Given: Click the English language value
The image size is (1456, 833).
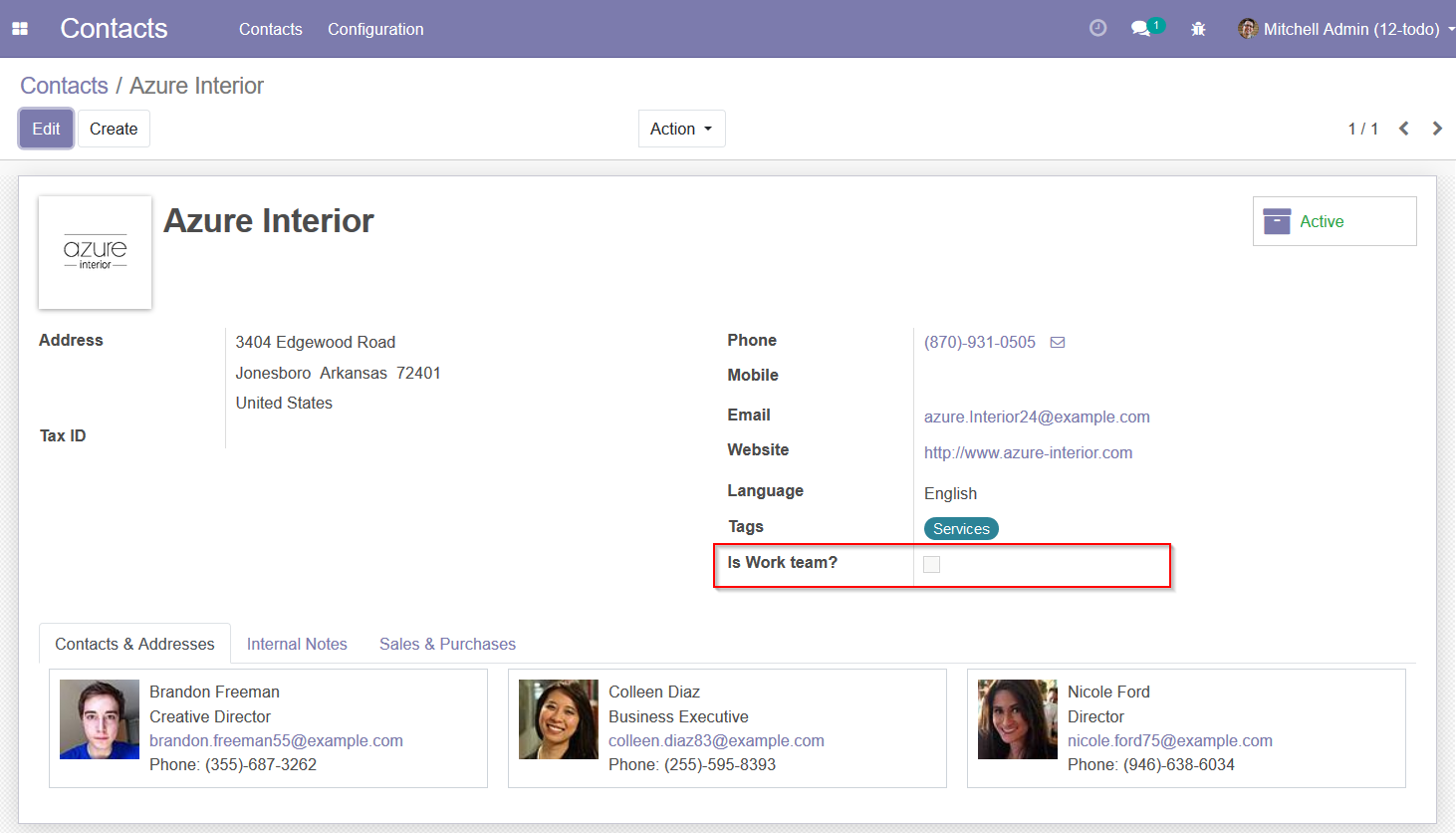Looking at the screenshot, I should point(950,493).
